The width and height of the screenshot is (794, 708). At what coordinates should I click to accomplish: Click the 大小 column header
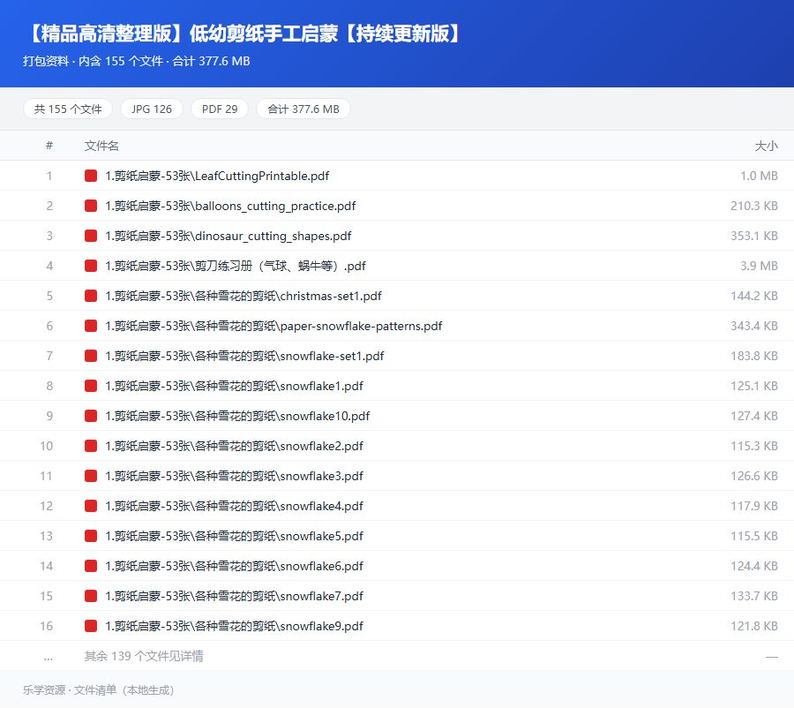[x=766, y=146]
